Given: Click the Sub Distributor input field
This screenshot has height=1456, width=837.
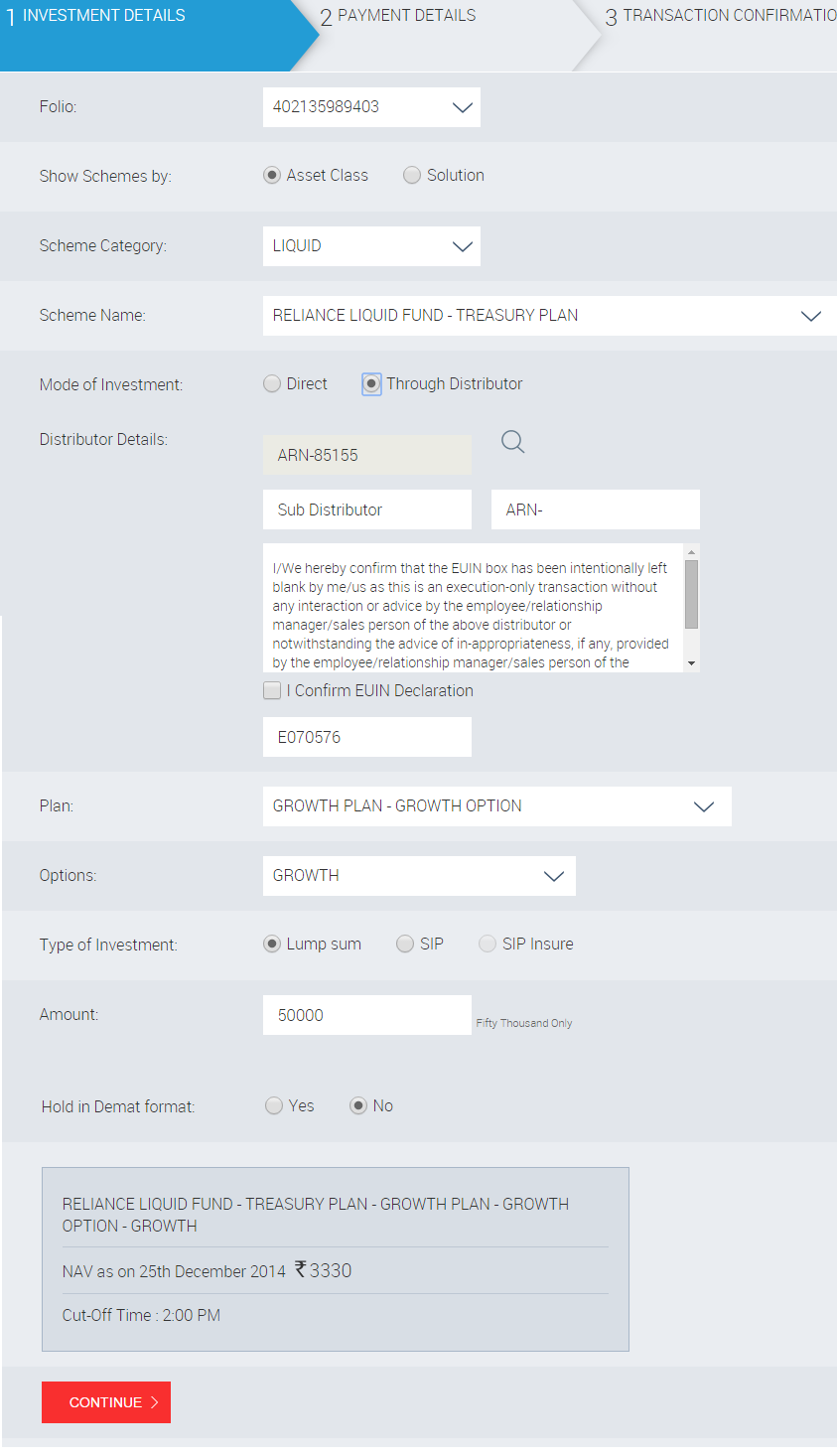Looking at the screenshot, I should tap(367, 510).
